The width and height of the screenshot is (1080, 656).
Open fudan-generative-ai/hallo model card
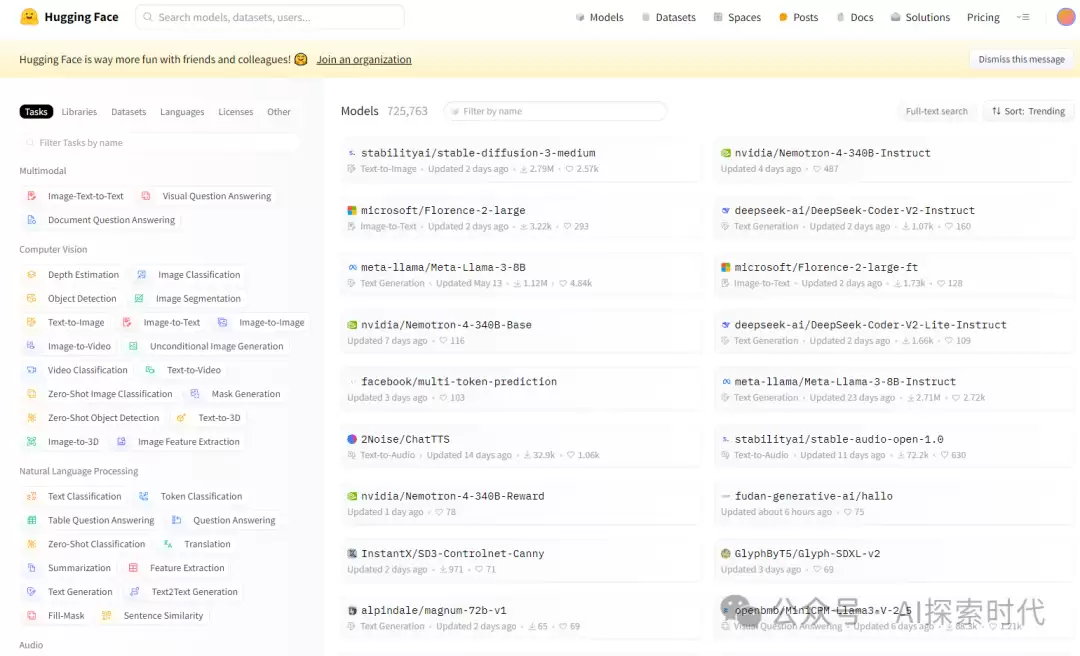pyautogui.click(x=813, y=496)
